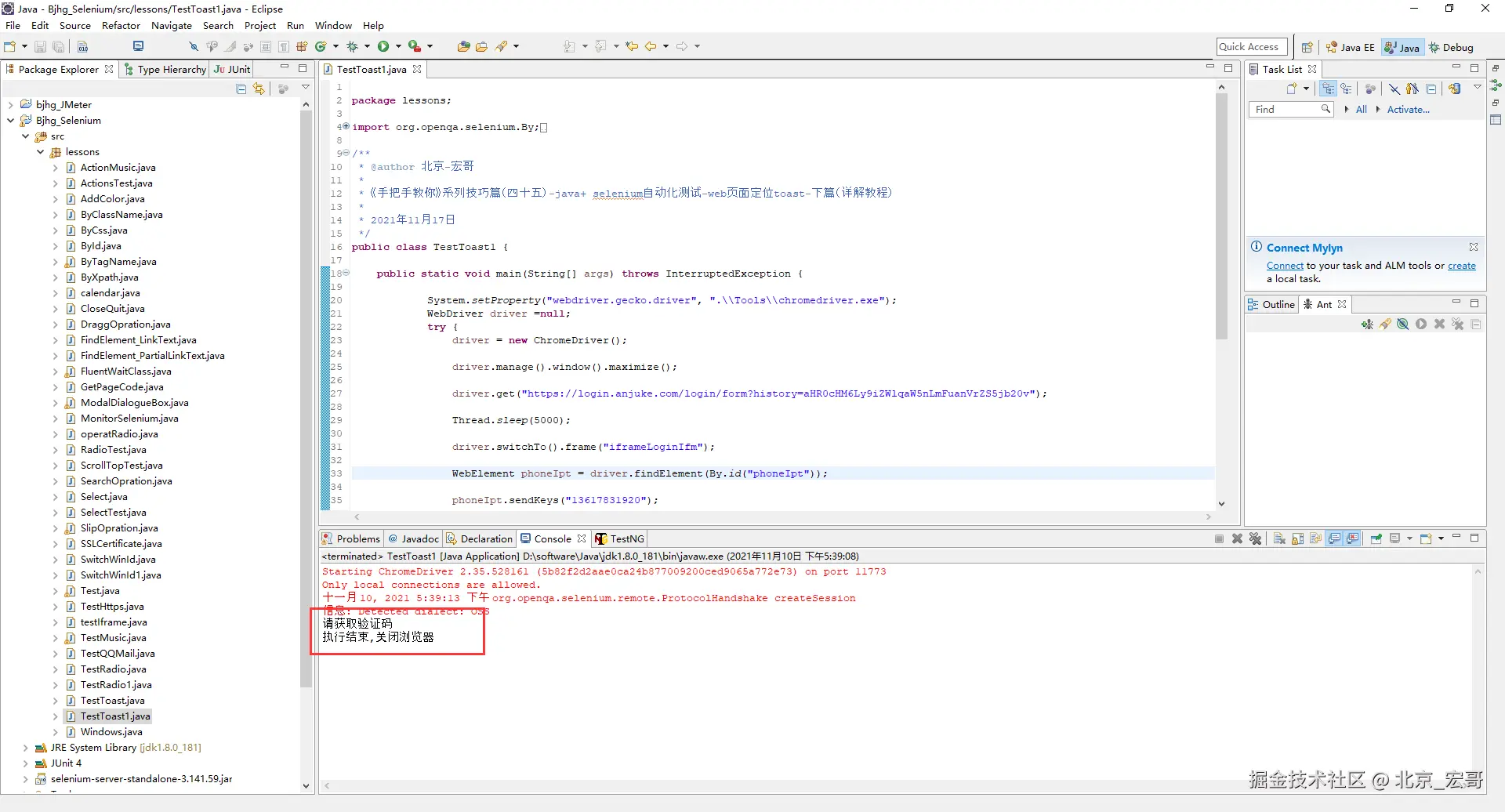This screenshot has width=1505, height=812.
Task: Open the Refactor menu
Action: tap(121, 26)
